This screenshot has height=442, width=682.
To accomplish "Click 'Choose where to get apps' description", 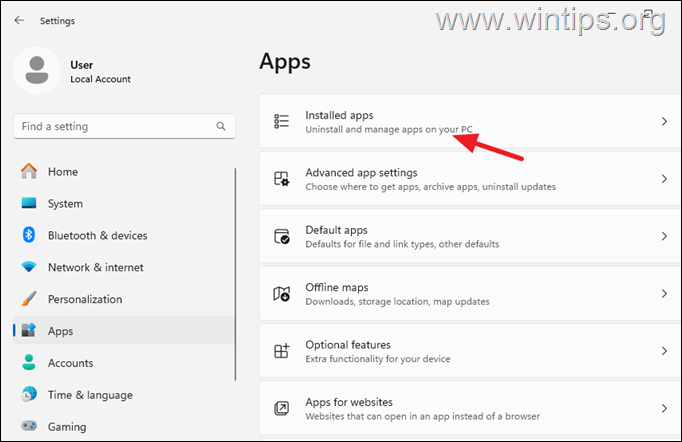I will click(x=431, y=187).
